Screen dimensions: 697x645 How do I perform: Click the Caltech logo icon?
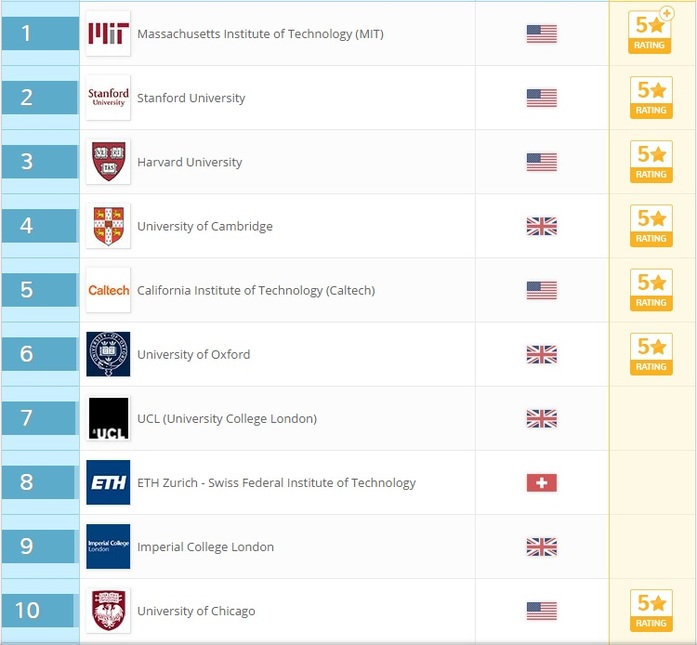point(108,290)
